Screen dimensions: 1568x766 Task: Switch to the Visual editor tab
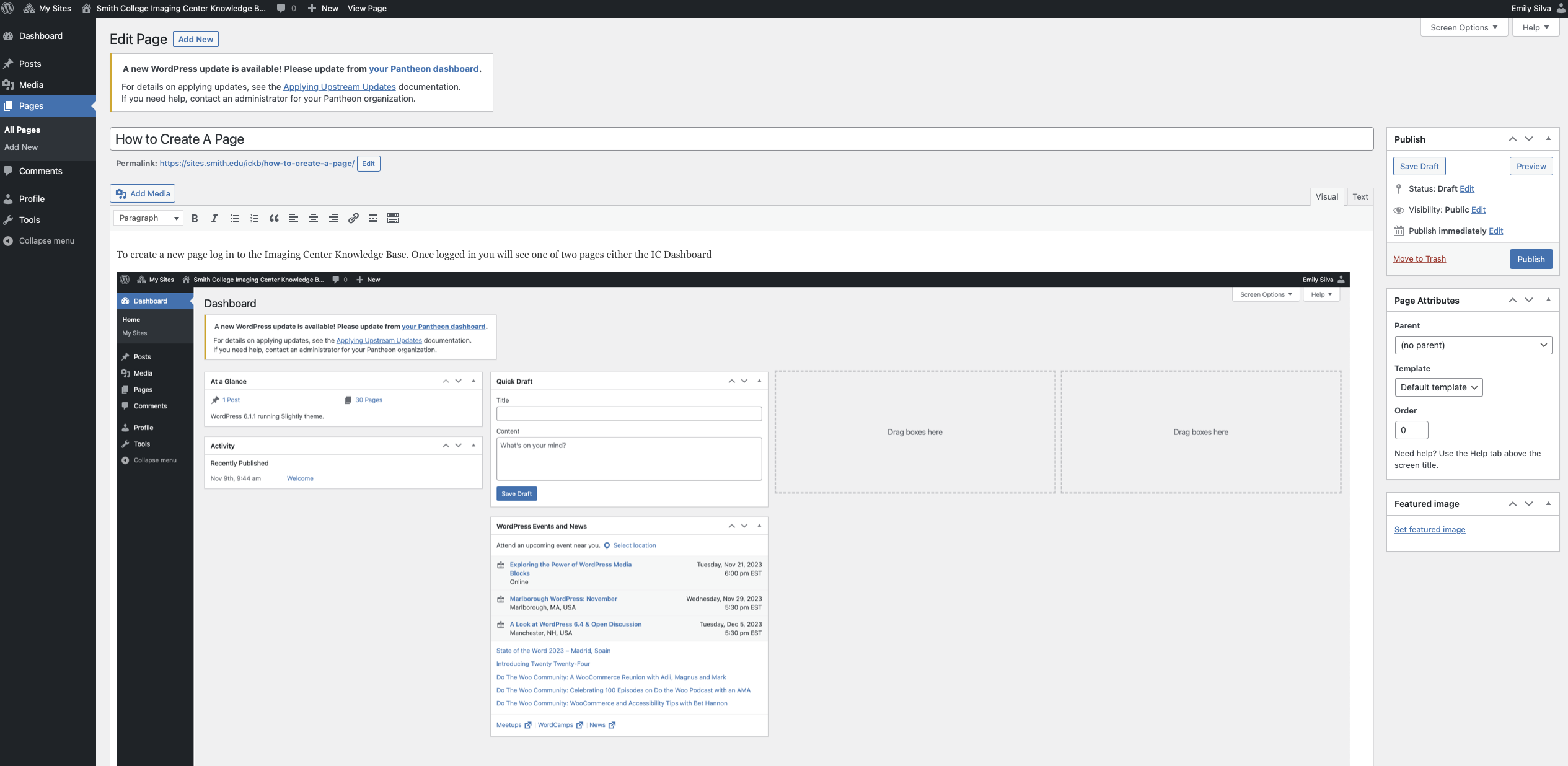[1326, 196]
